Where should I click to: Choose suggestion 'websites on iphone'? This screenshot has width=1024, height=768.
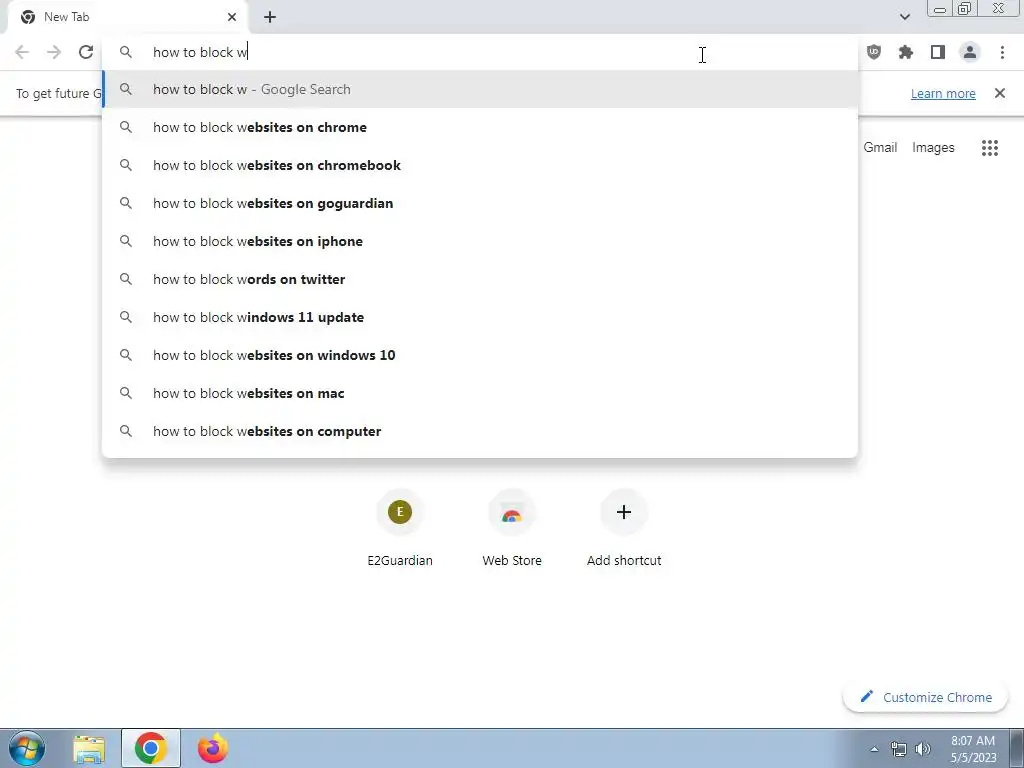tap(480, 241)
